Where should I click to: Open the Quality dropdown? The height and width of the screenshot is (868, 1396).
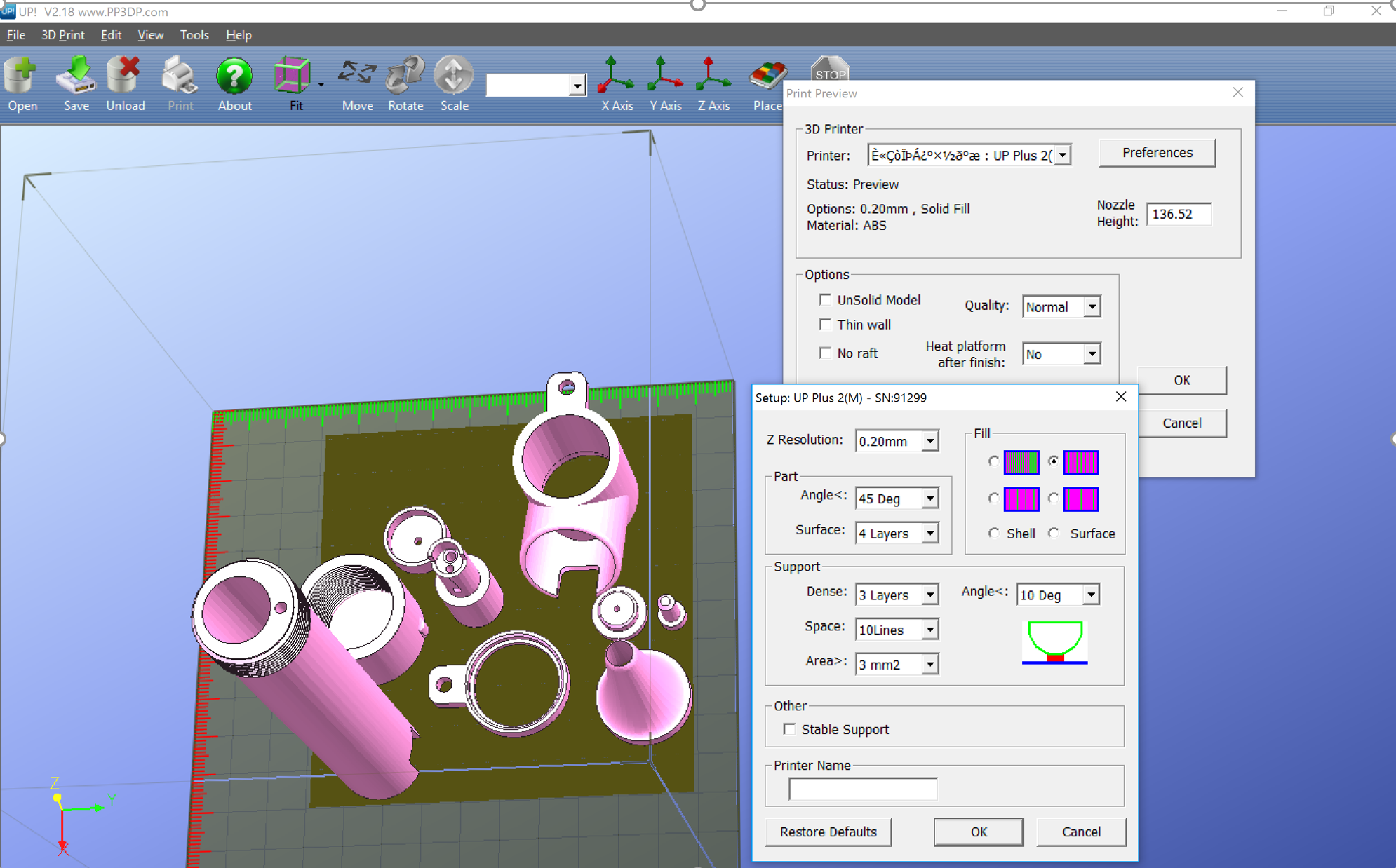point(1092,307)
